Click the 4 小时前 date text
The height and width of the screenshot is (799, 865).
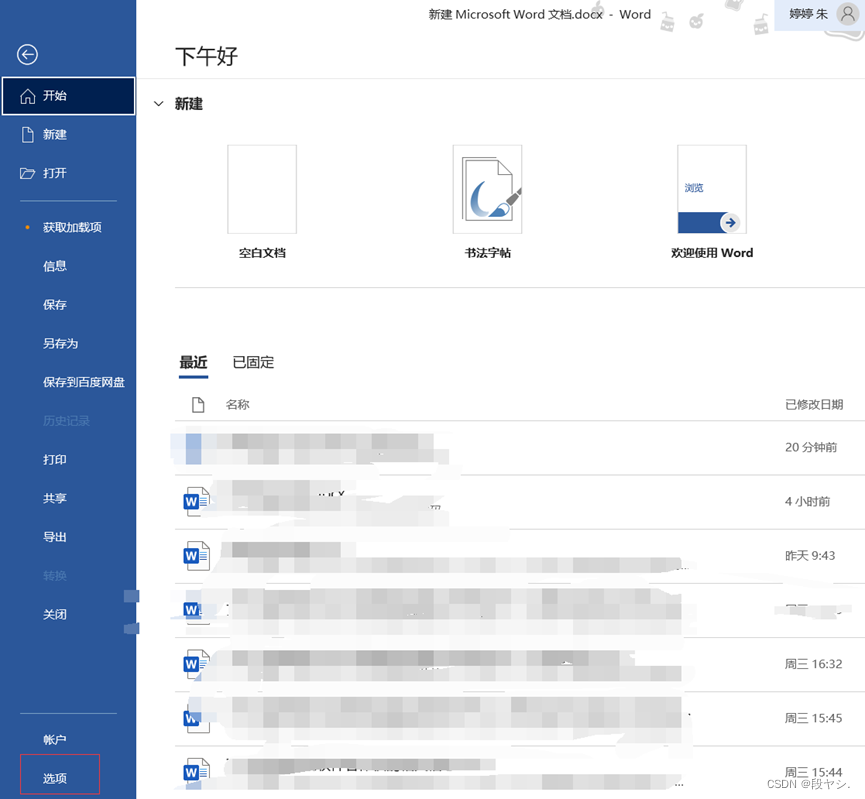point(808,502)
